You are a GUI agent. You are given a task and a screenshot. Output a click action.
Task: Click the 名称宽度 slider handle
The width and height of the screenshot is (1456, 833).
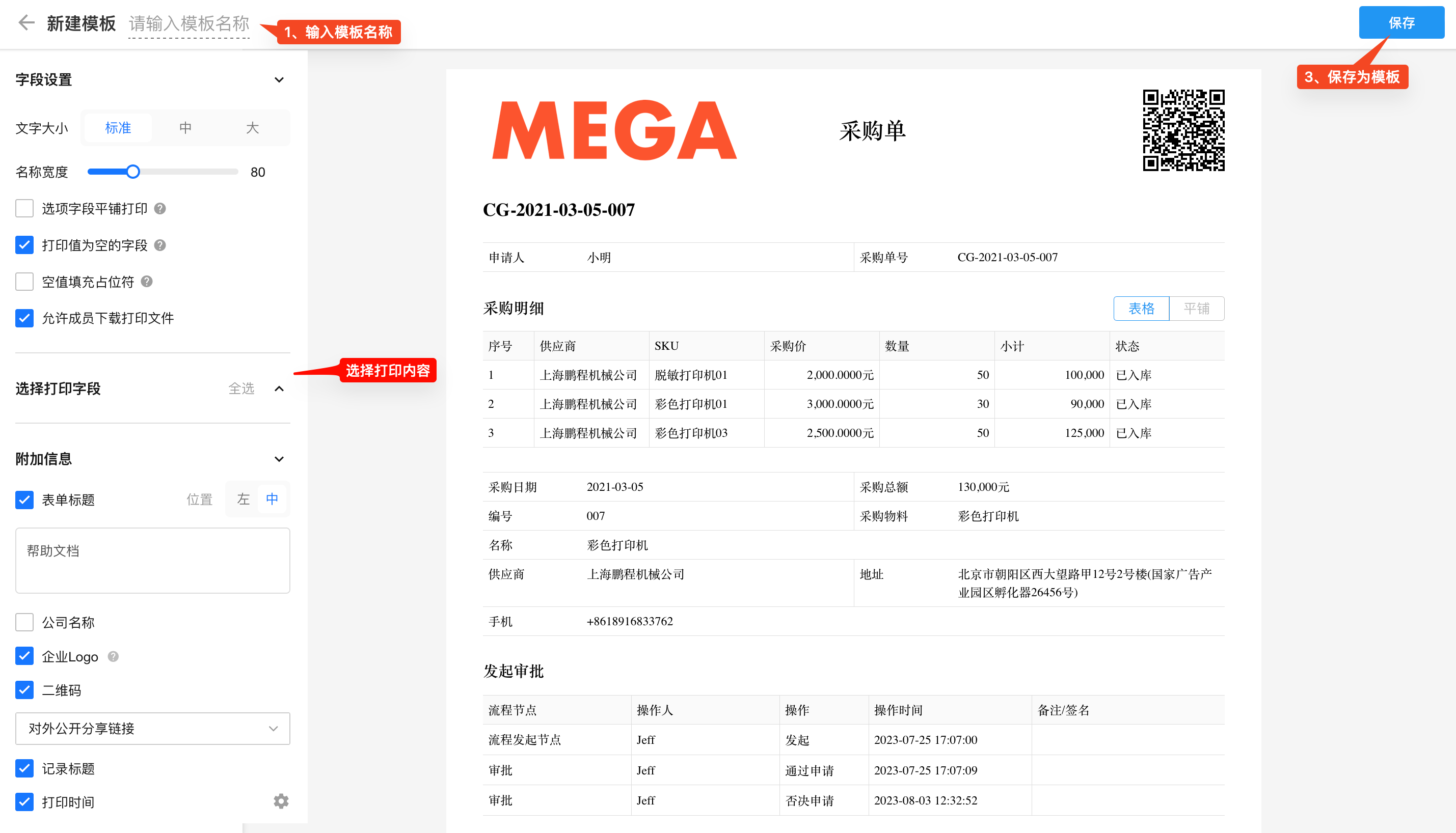(x=133, y=172)
